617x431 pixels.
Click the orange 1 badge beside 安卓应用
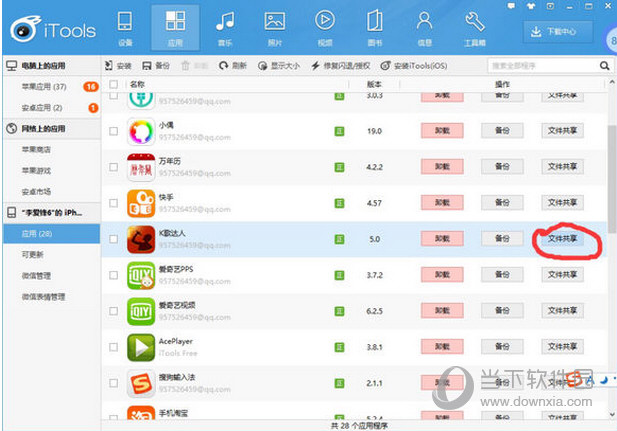pos(93,107)
